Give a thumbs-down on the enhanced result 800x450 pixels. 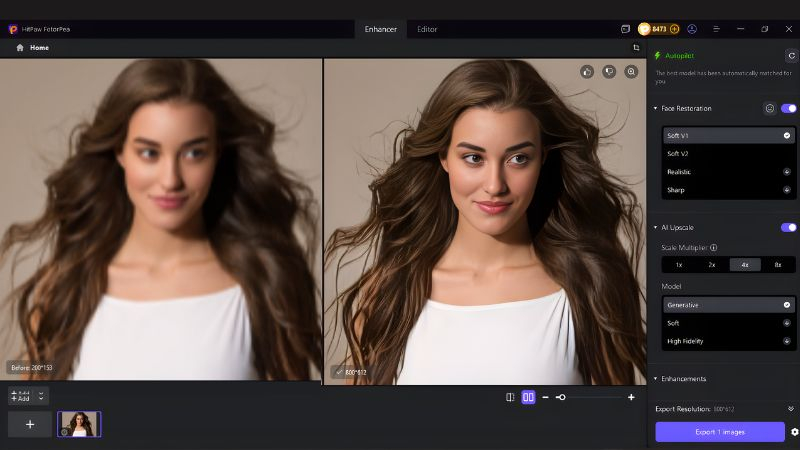(609, 72)
